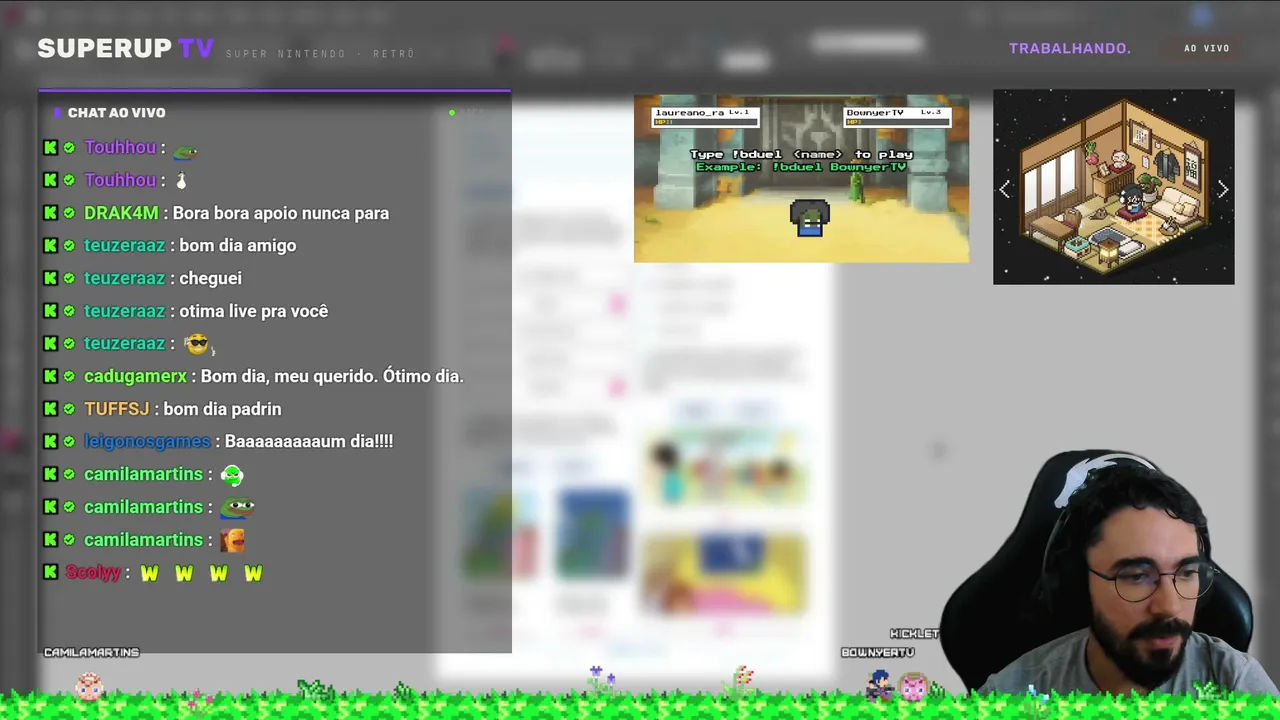Click the BownyerTV player name in the duel

tap(875, 113)
